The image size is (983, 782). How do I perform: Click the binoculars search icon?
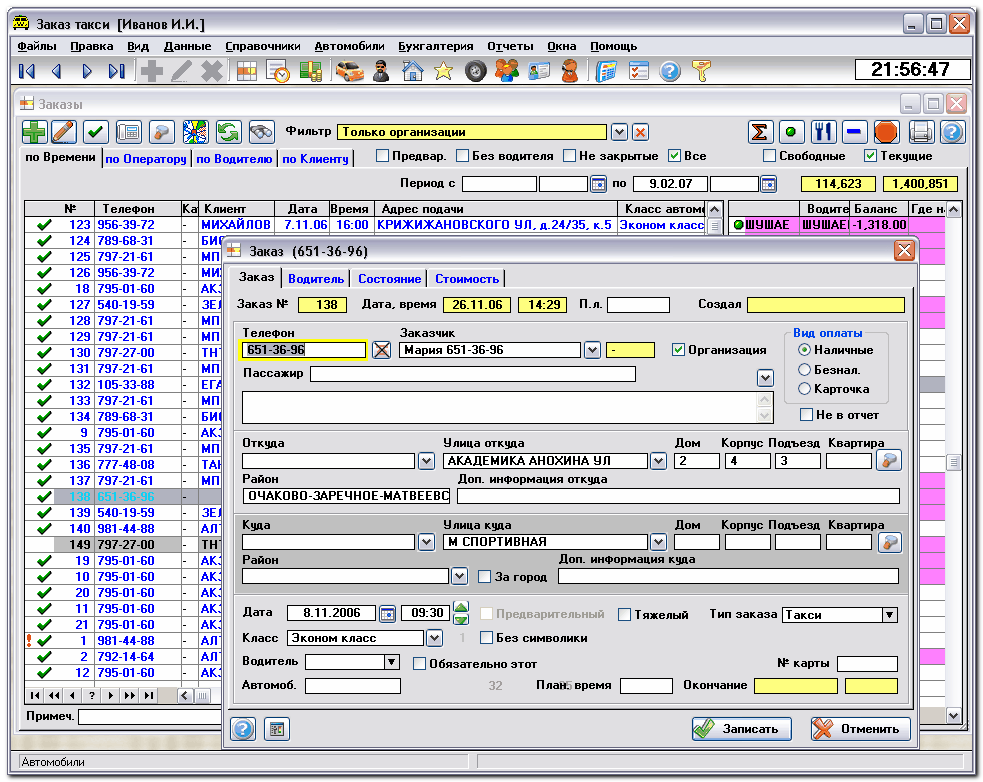click(262, 132)
